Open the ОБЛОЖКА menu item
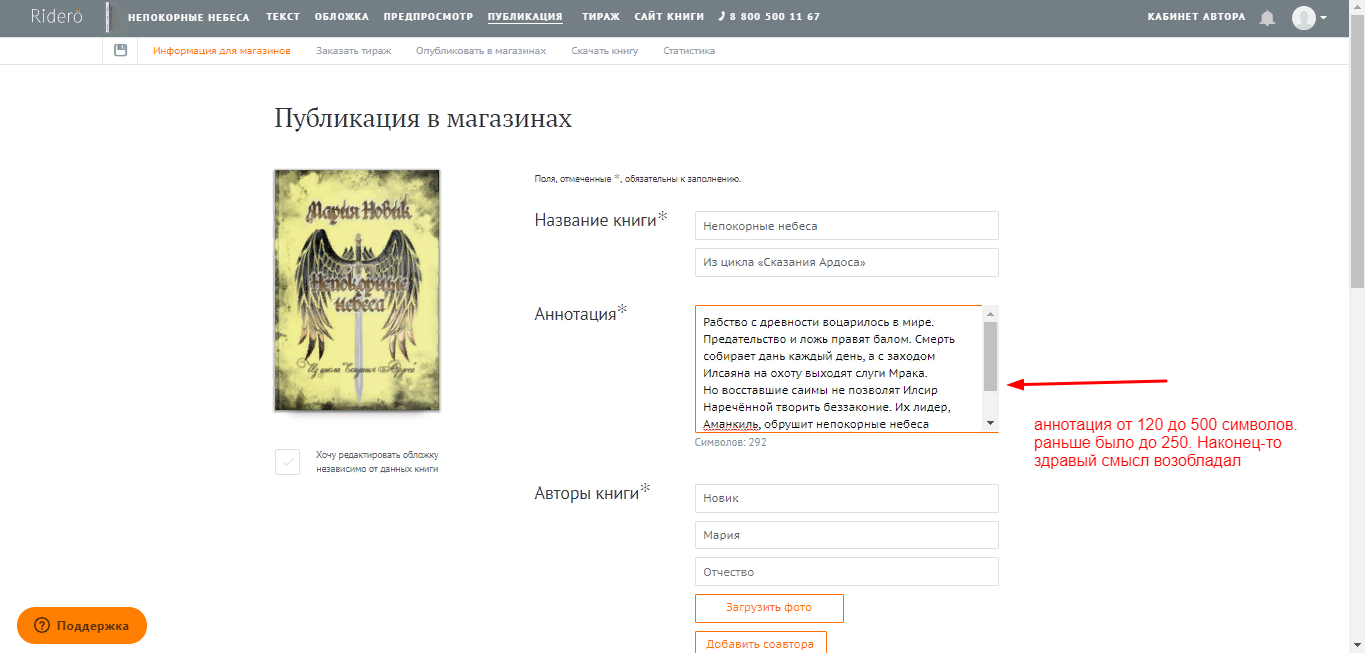Screen dimensions: 1365x653 click(341, 17)
